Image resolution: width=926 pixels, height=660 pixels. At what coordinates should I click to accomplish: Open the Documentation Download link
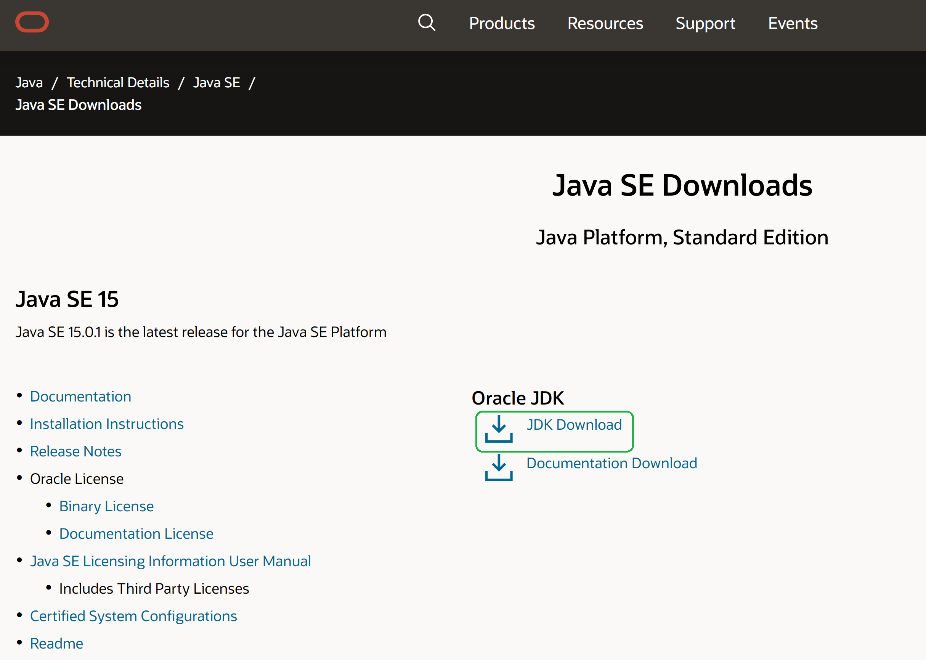[612, 463]
